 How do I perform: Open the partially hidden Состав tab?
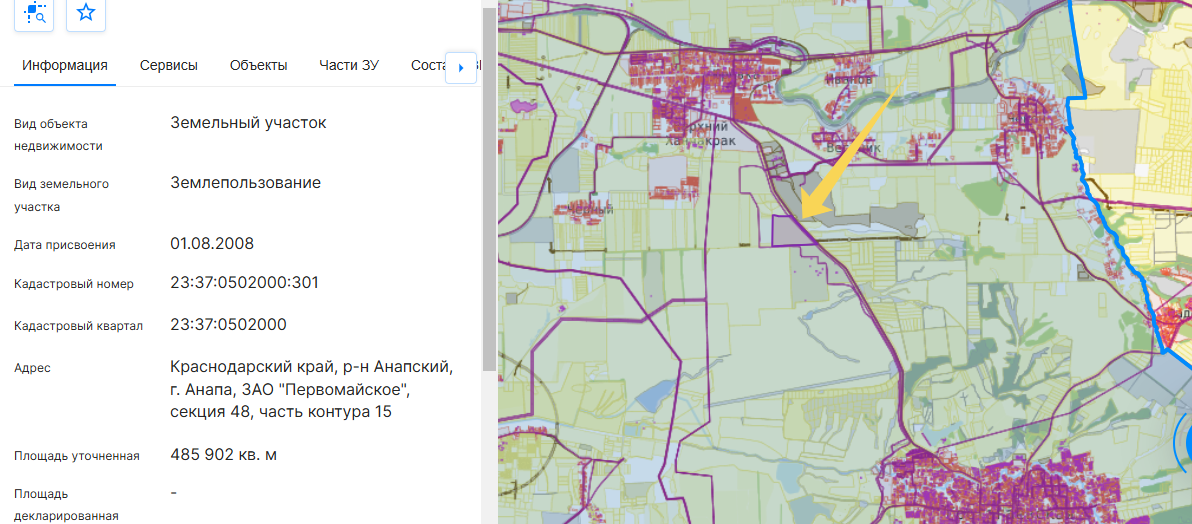click(427, 66)
